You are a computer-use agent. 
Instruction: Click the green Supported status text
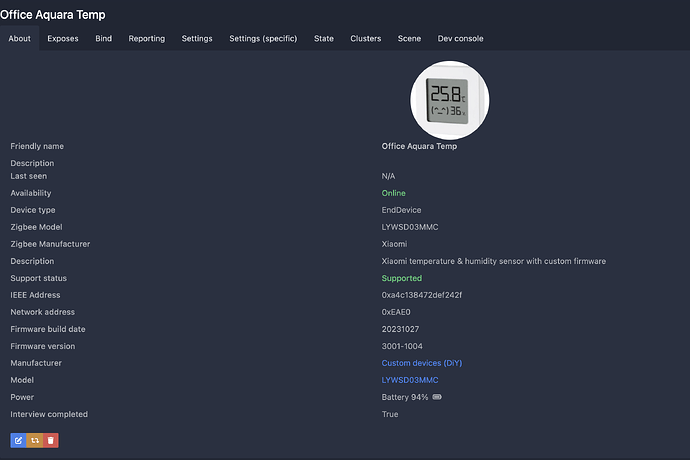402,278
